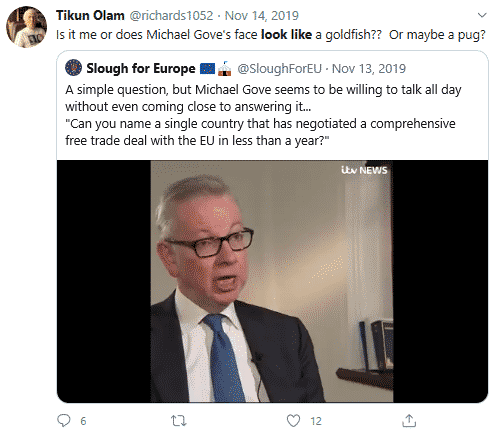Image resolution: width=501 pixels, height=434 pixels.
Task: Open Slough for Europe name link
Action: pos(141,68)
